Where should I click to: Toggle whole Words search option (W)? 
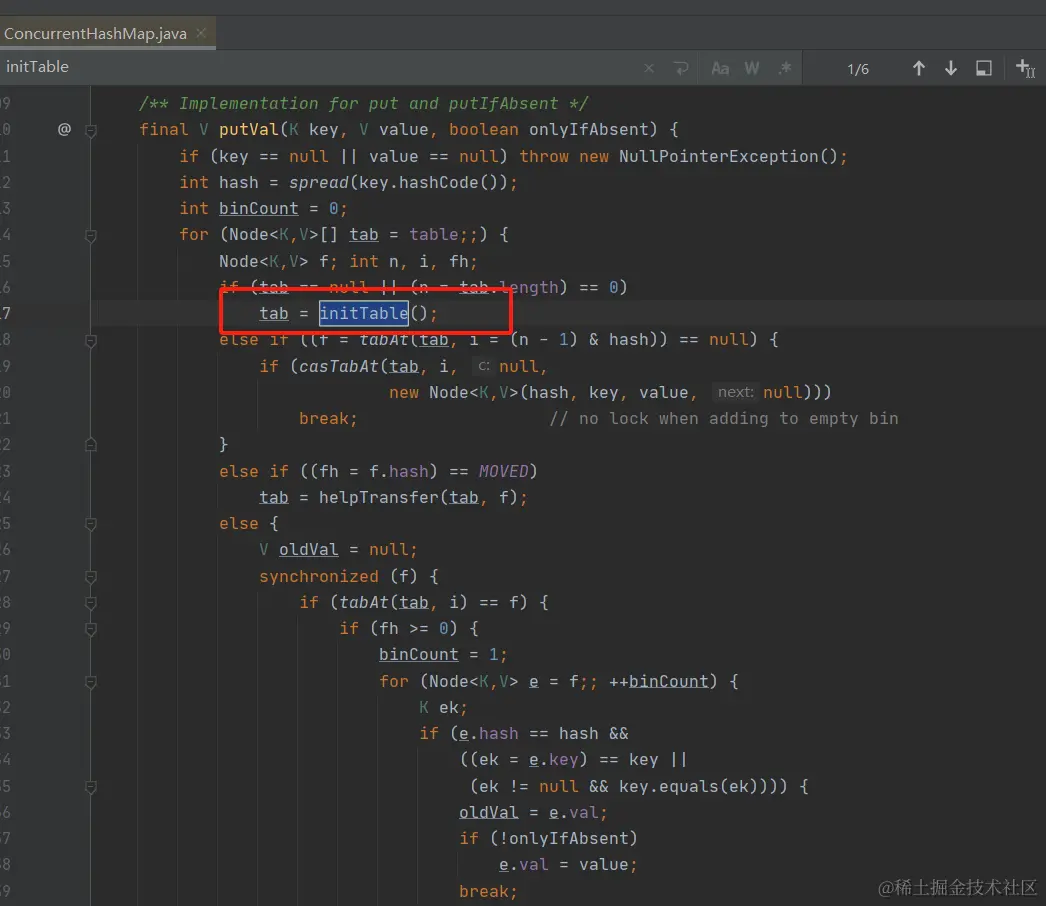[752, 68]
